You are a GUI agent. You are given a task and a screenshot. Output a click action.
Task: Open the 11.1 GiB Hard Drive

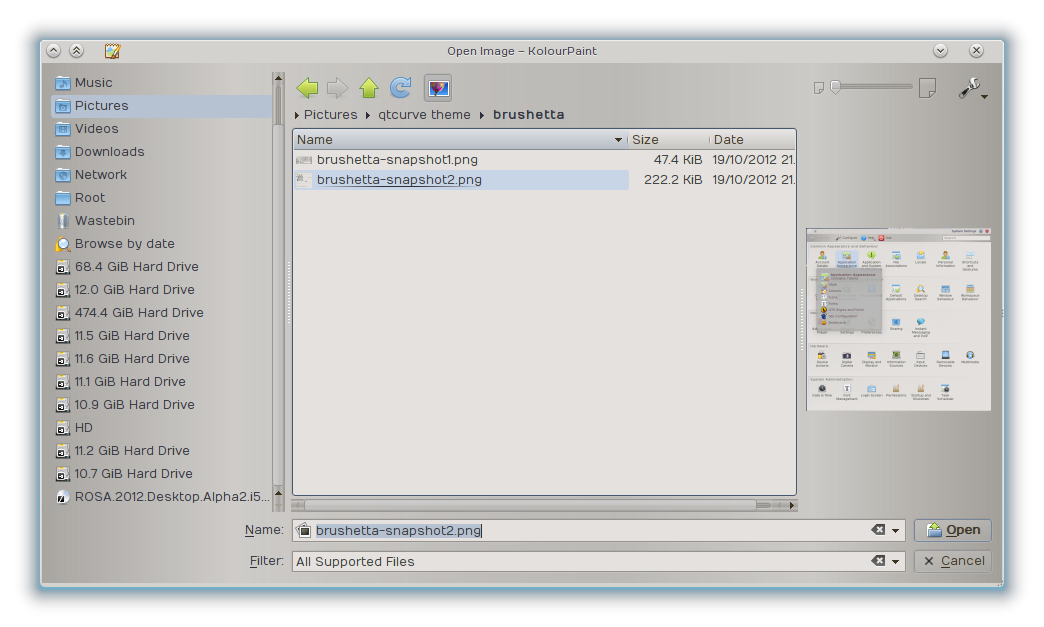tap(161, 381)
